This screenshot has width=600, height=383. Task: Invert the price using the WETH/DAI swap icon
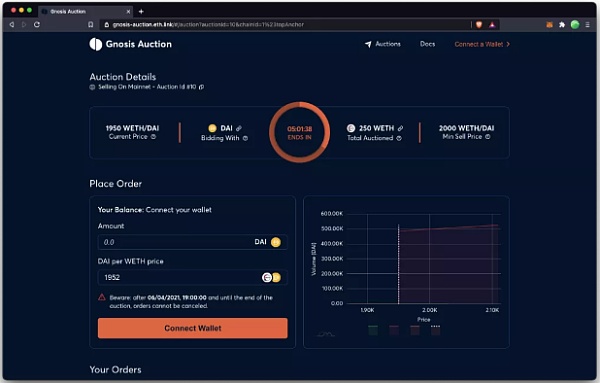[x=271, y=277]
